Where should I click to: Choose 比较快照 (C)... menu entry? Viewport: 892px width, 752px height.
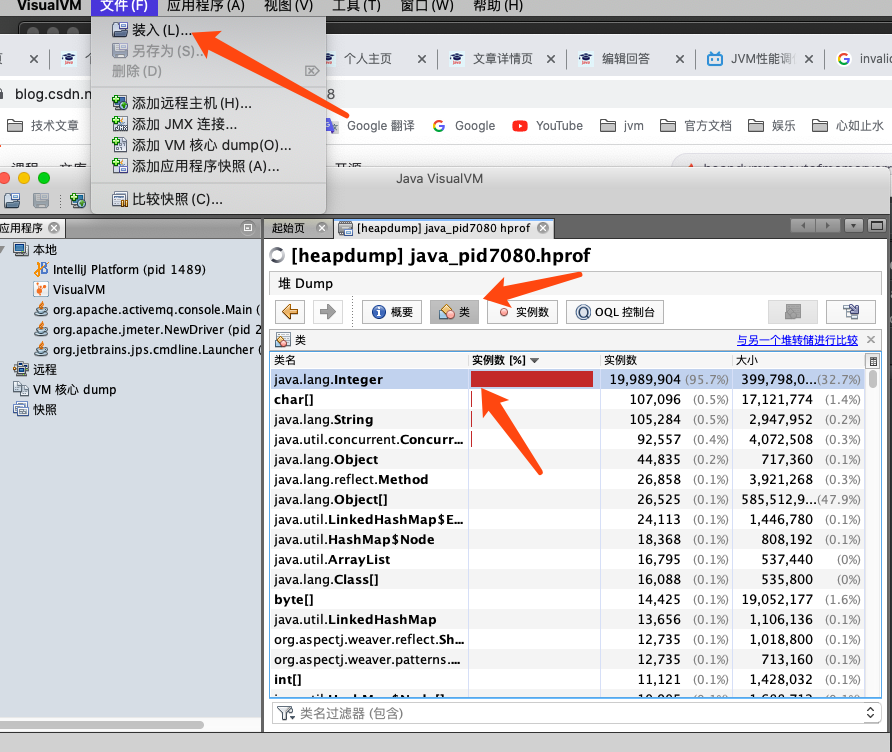click(208, 199)
